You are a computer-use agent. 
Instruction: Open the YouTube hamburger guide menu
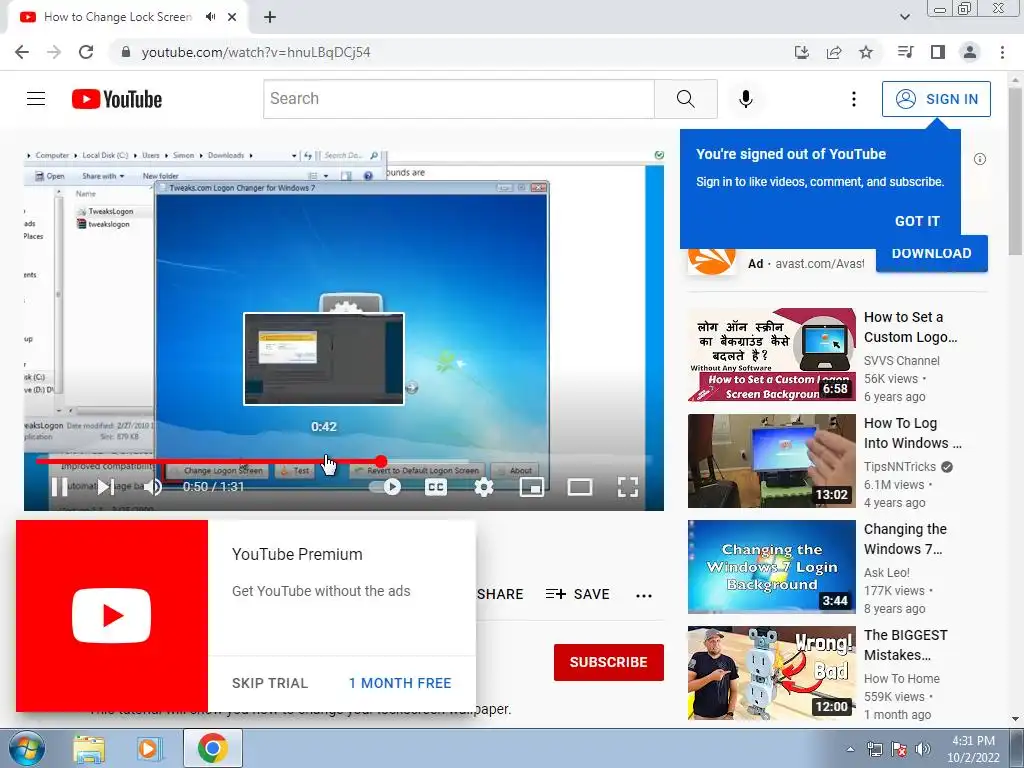point(36,99)
